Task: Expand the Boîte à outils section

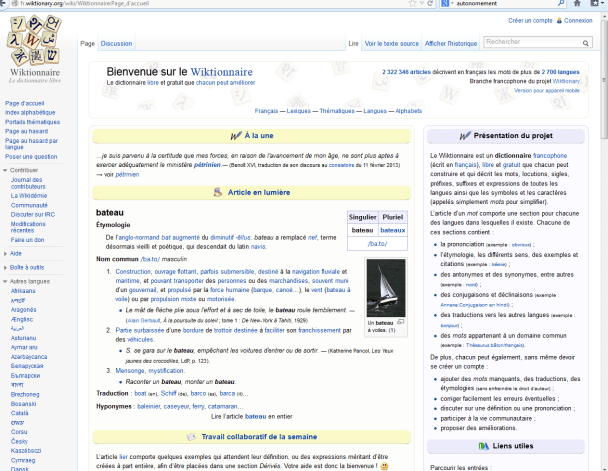Action: tap(5, 267)
